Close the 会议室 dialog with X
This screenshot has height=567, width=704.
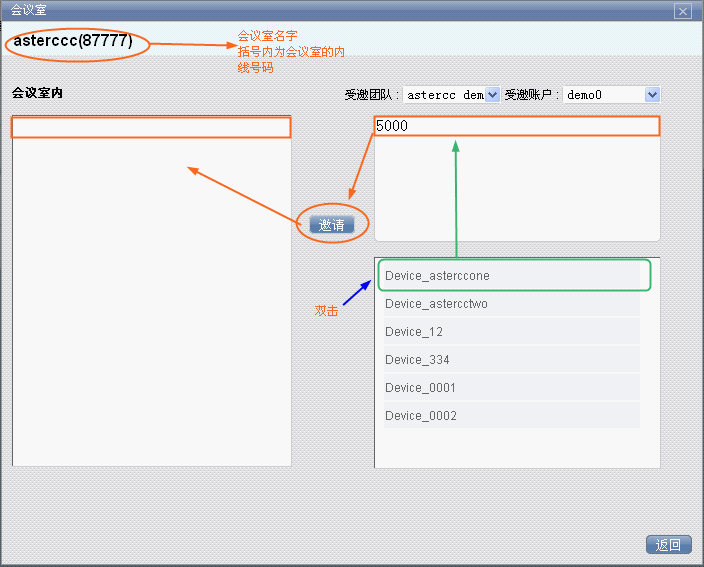click(x=683, y=11)
